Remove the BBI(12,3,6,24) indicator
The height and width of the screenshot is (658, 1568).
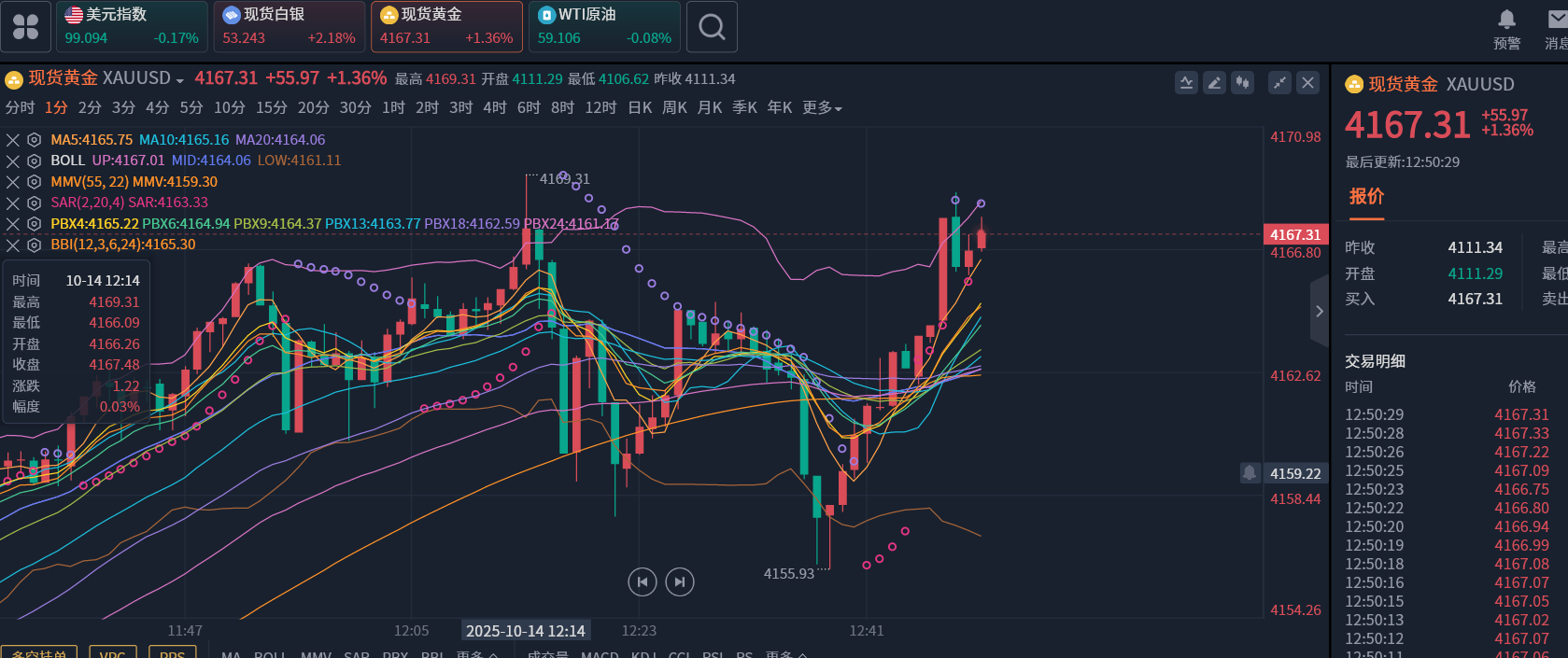[13, 245]
